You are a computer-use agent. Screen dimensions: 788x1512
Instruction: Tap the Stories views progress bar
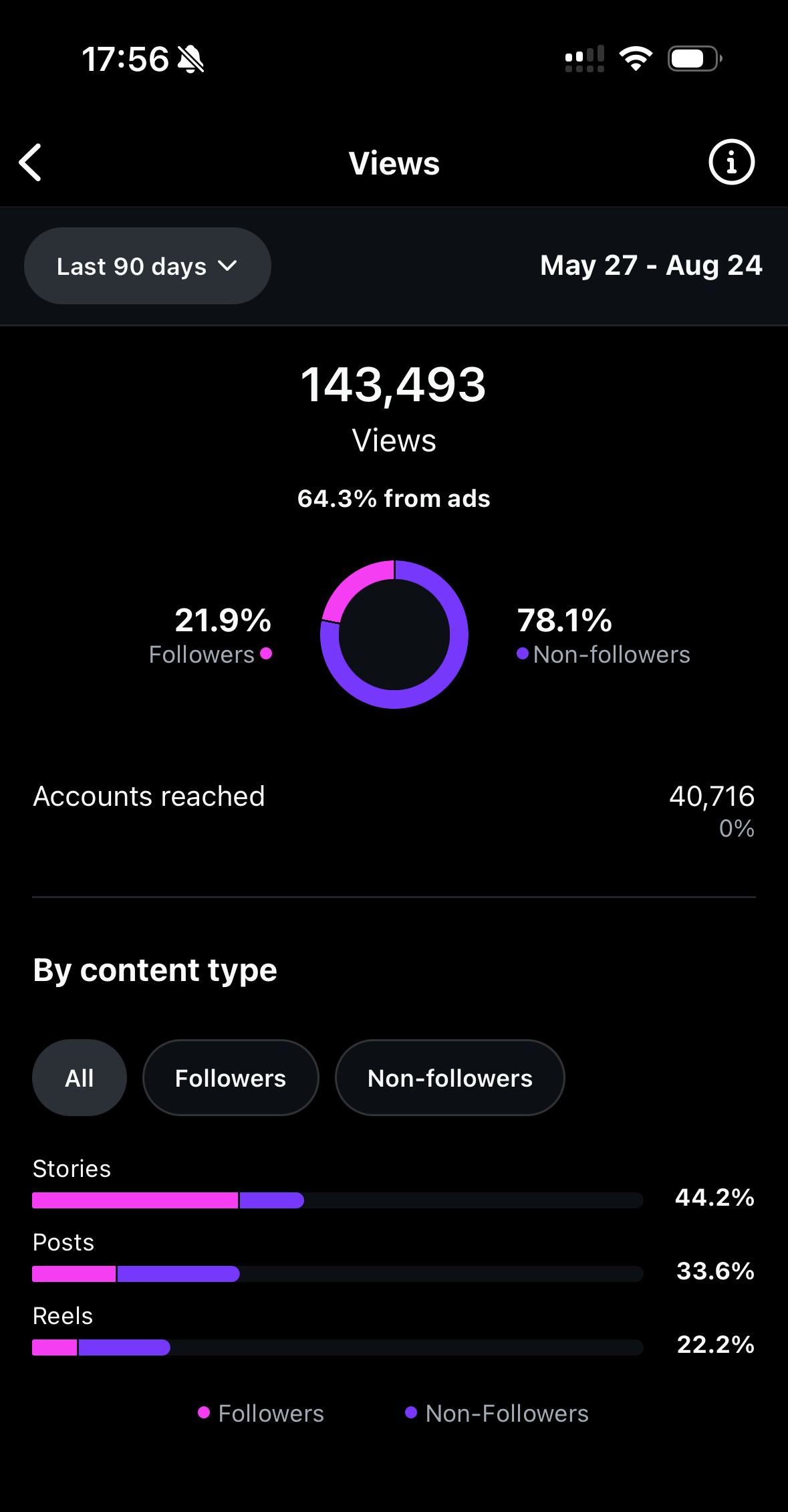tap(338, 1200)
